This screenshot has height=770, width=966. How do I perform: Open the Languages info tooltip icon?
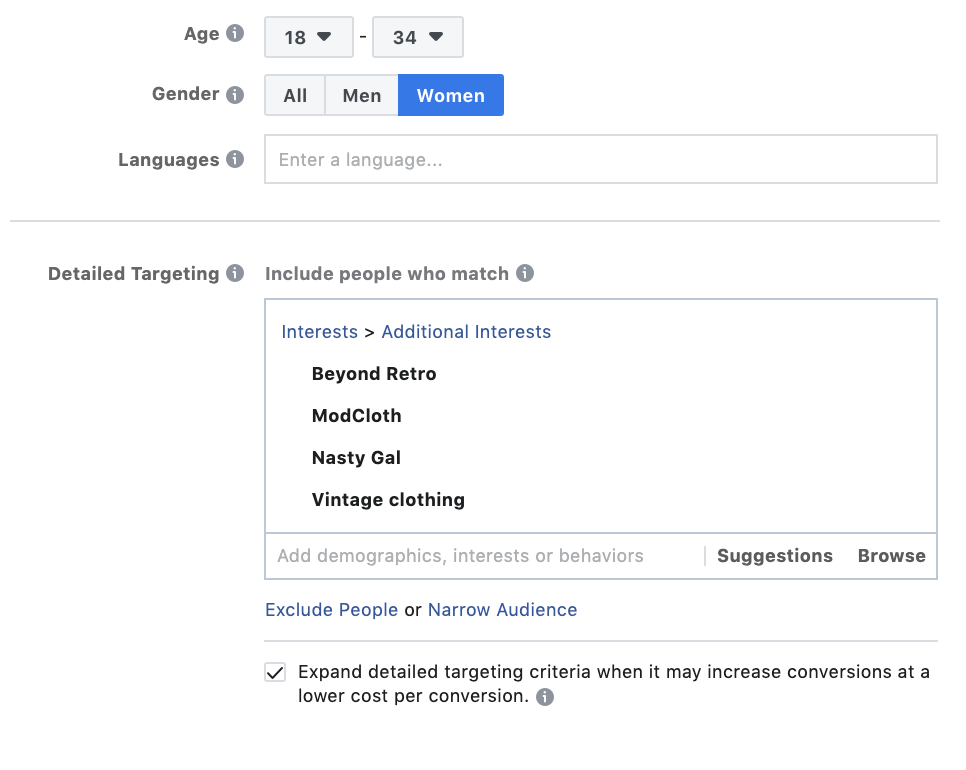(238, 159)
